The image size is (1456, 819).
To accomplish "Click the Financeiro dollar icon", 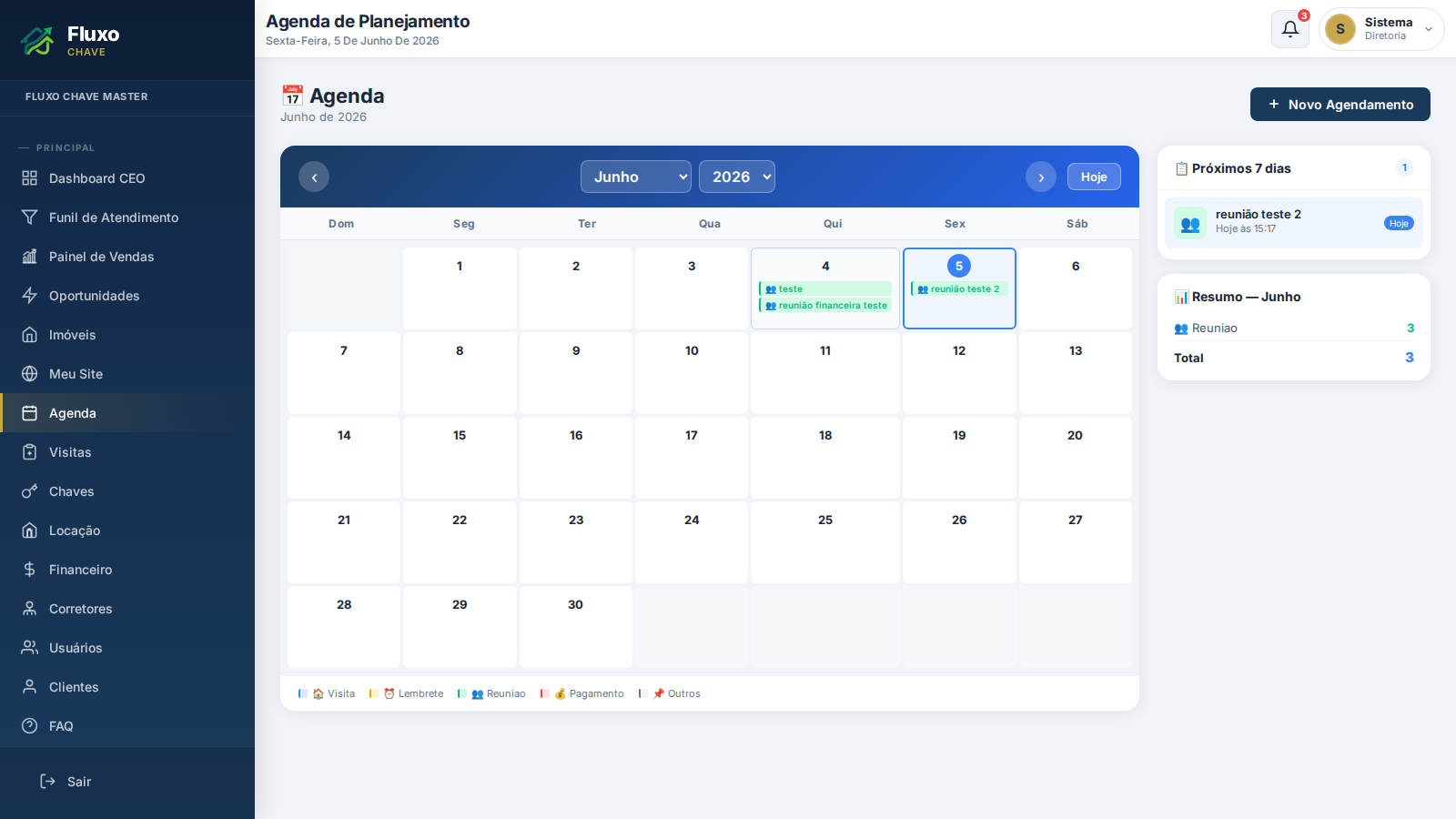I will pos(30,570).
